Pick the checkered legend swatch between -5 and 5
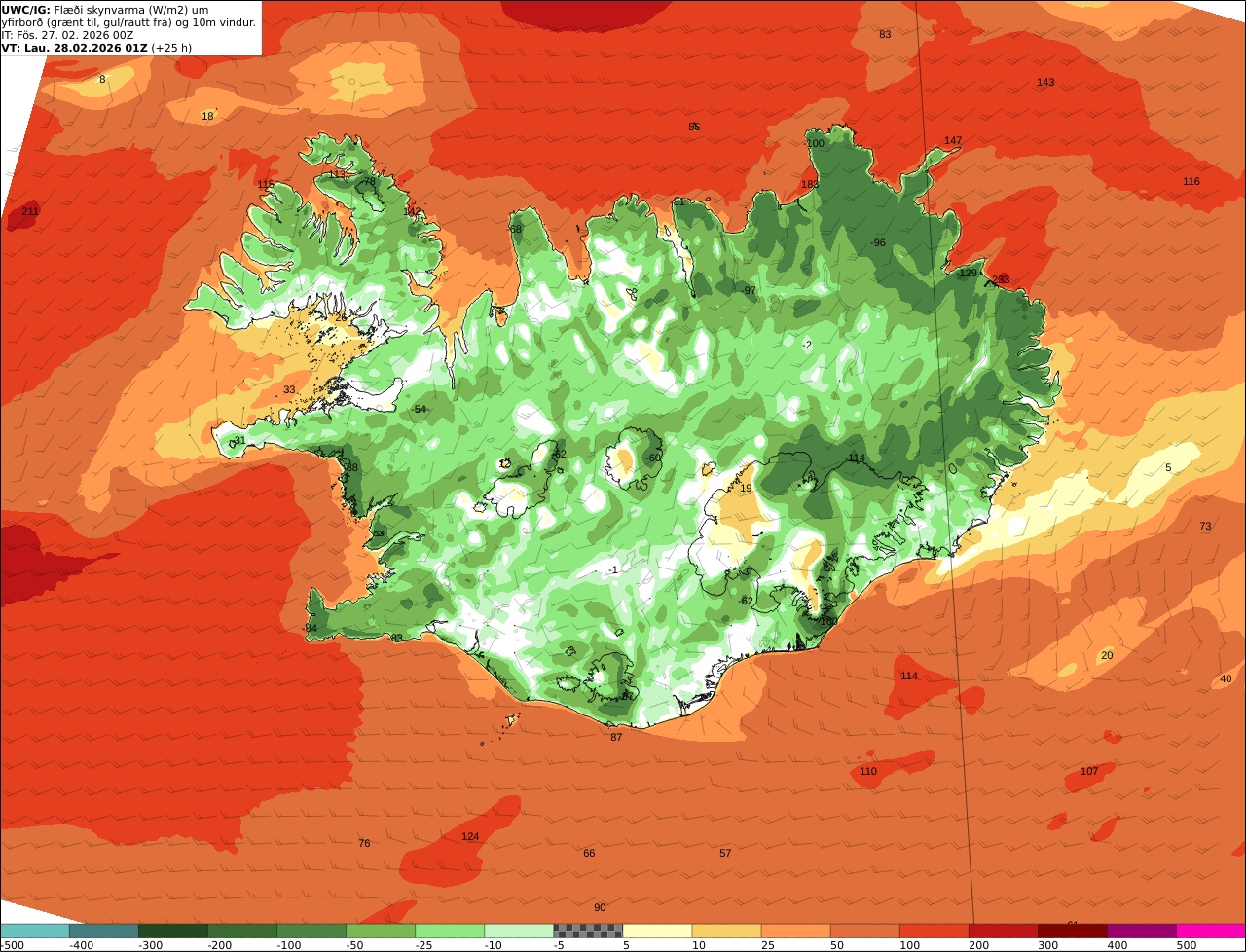 pyautogui.click(x=588, y=931)
